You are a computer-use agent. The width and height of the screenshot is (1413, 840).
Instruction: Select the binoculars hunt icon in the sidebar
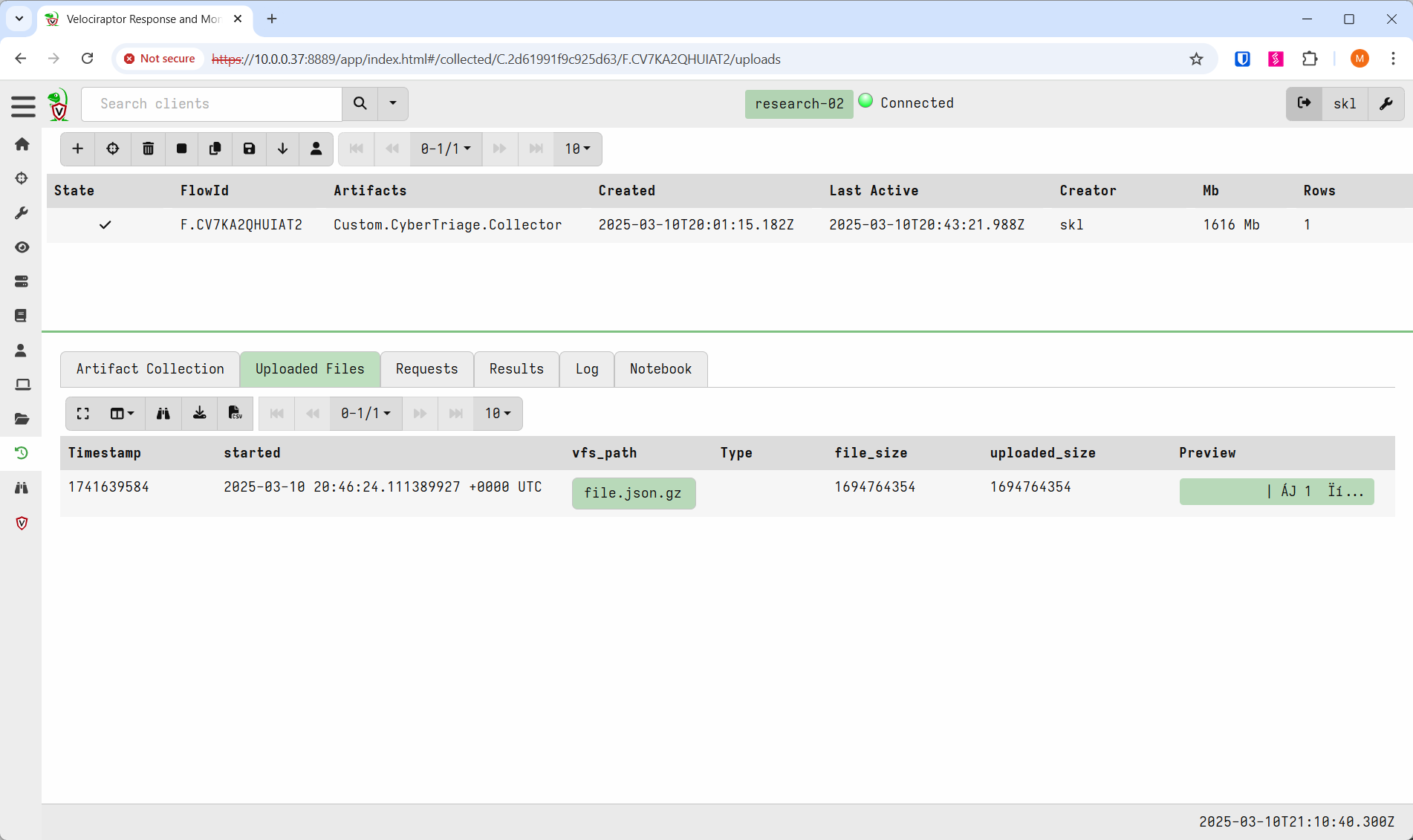[x=22, y=488]
